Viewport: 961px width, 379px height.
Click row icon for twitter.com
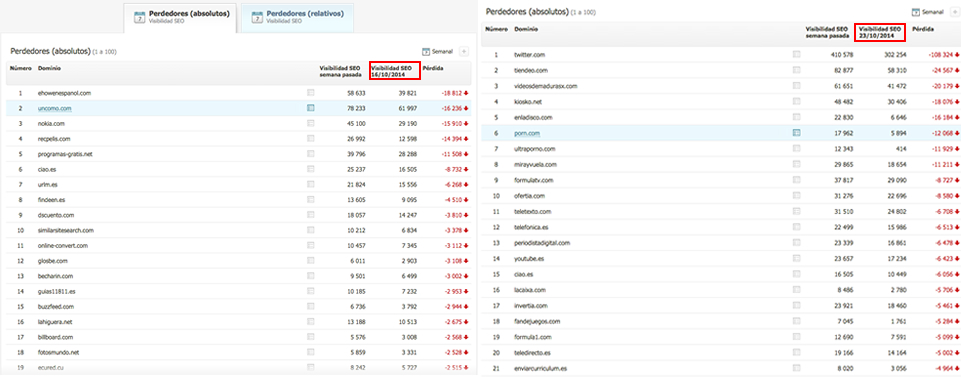796,55
